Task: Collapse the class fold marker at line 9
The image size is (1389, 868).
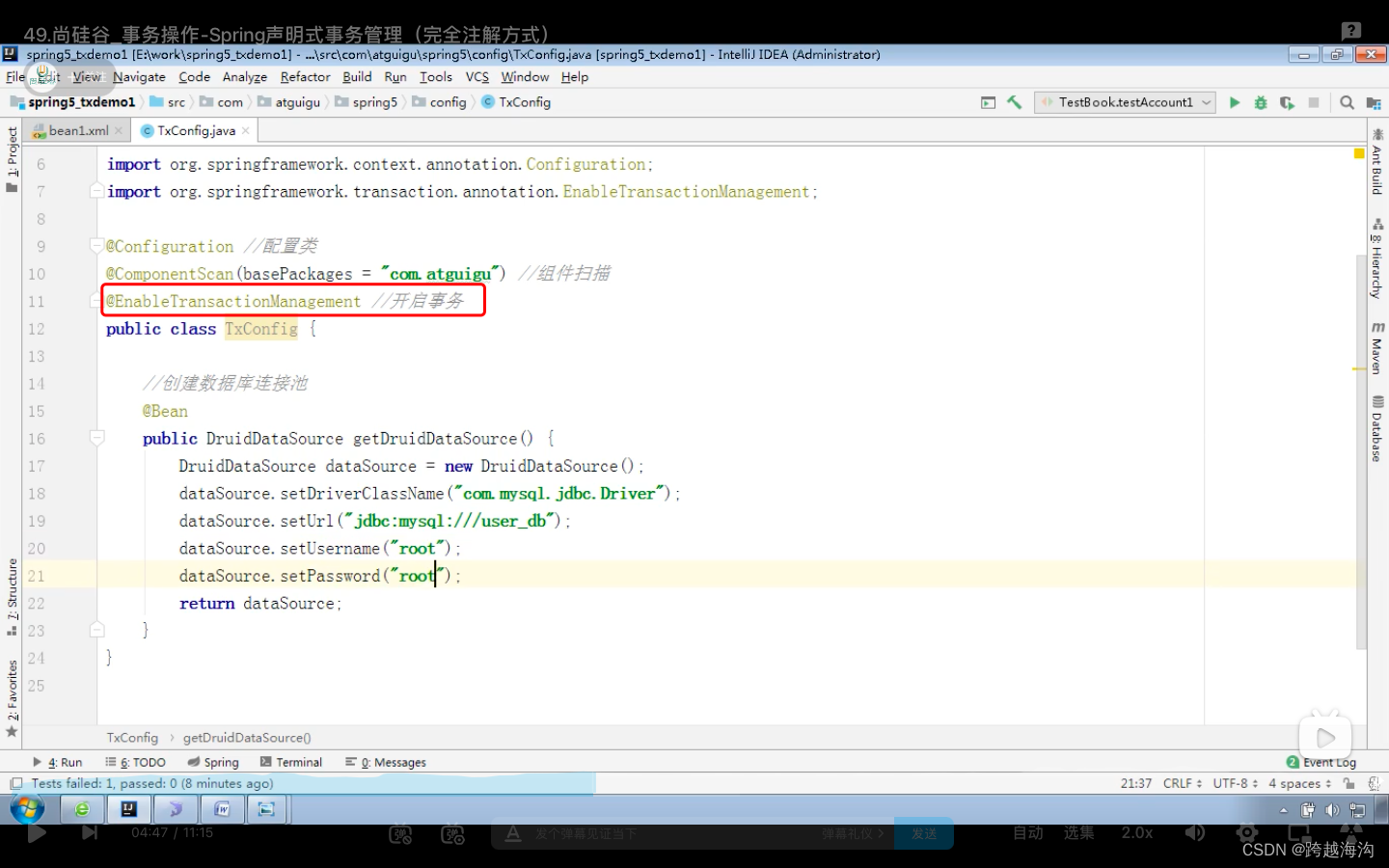Action: [x=96, y=246]
